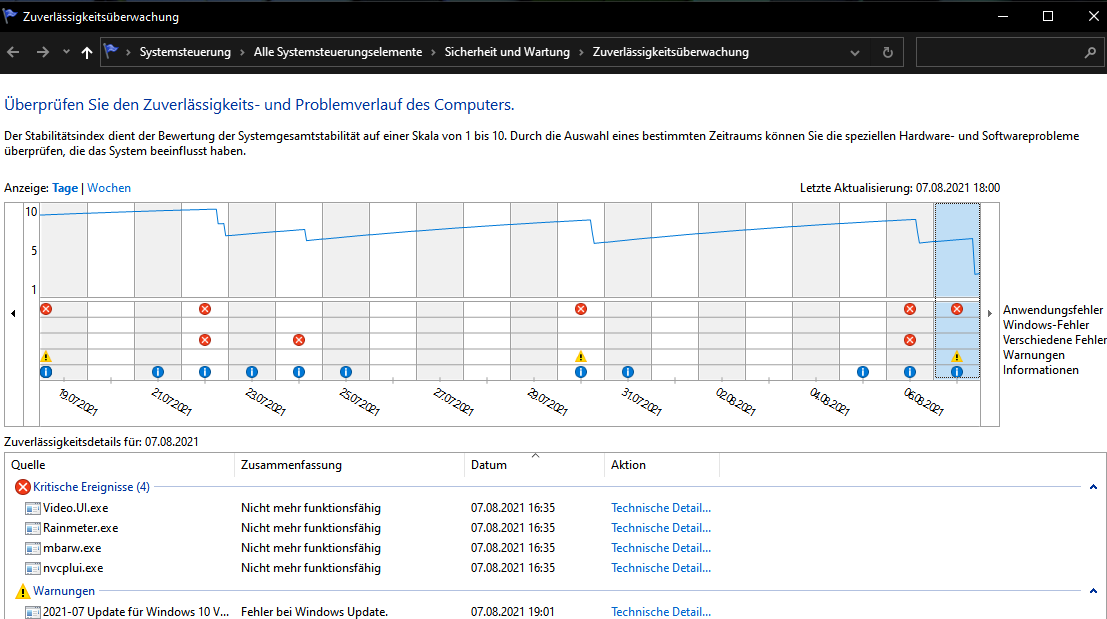
Task: Select the 02.08.2021 column in the chart
Action: 722,291
